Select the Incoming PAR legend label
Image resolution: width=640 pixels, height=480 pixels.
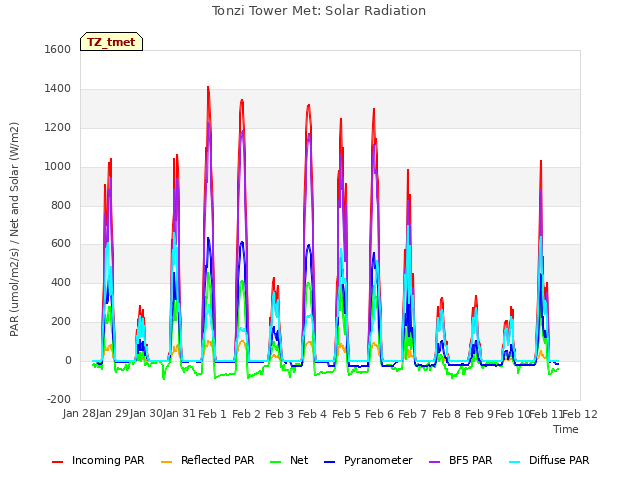[108, 460]
